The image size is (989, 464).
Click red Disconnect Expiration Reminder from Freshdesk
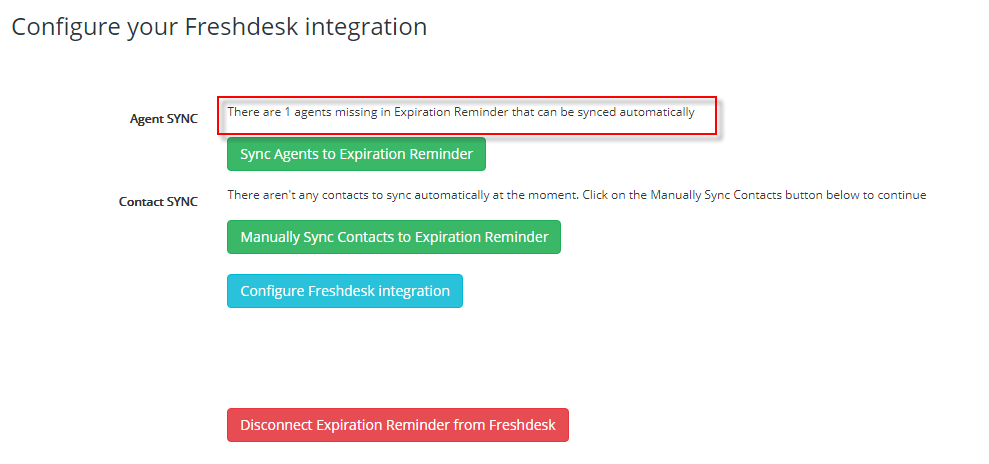pos(397,425)
